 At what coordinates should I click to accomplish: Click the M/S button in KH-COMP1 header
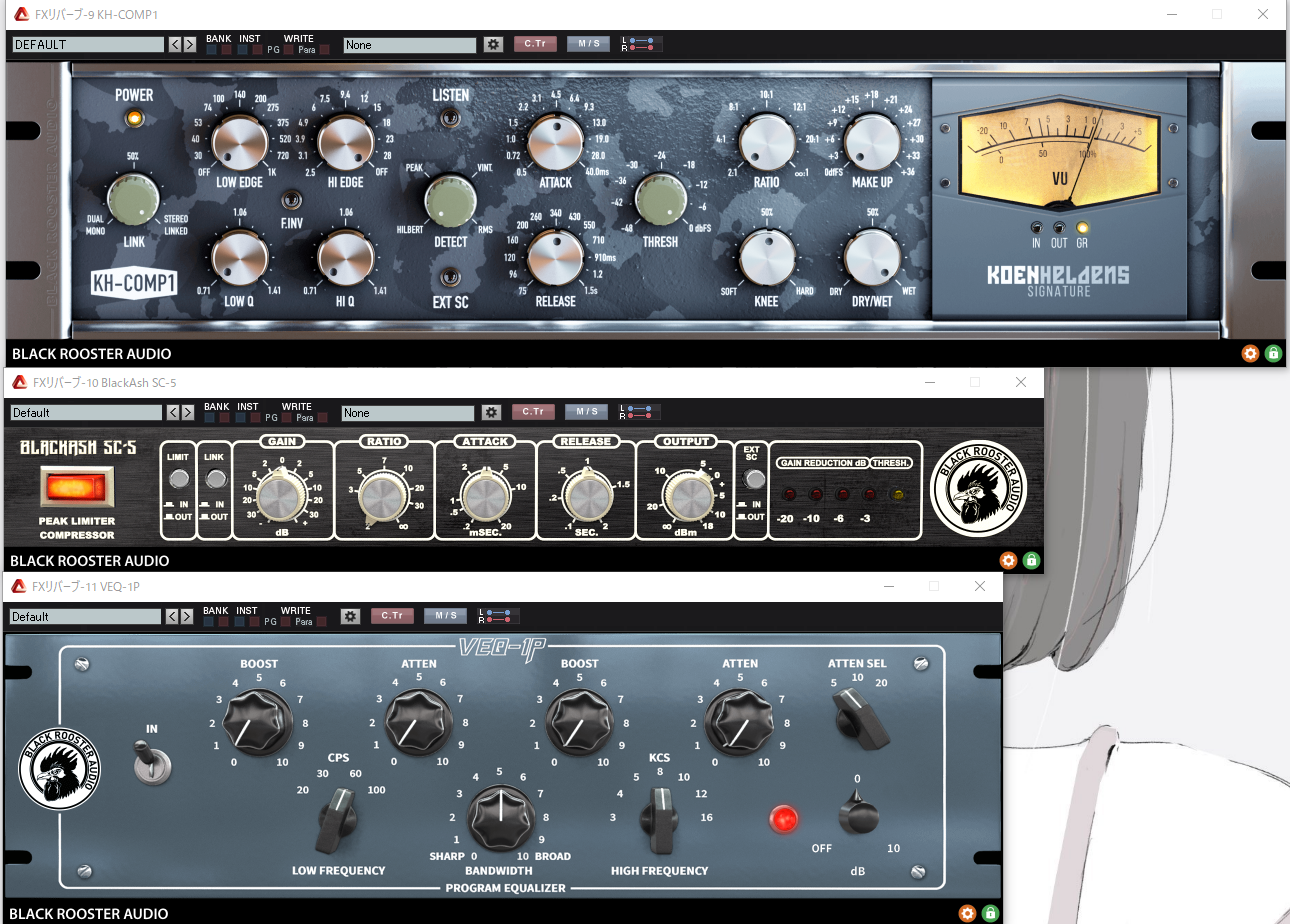point(588,44)
